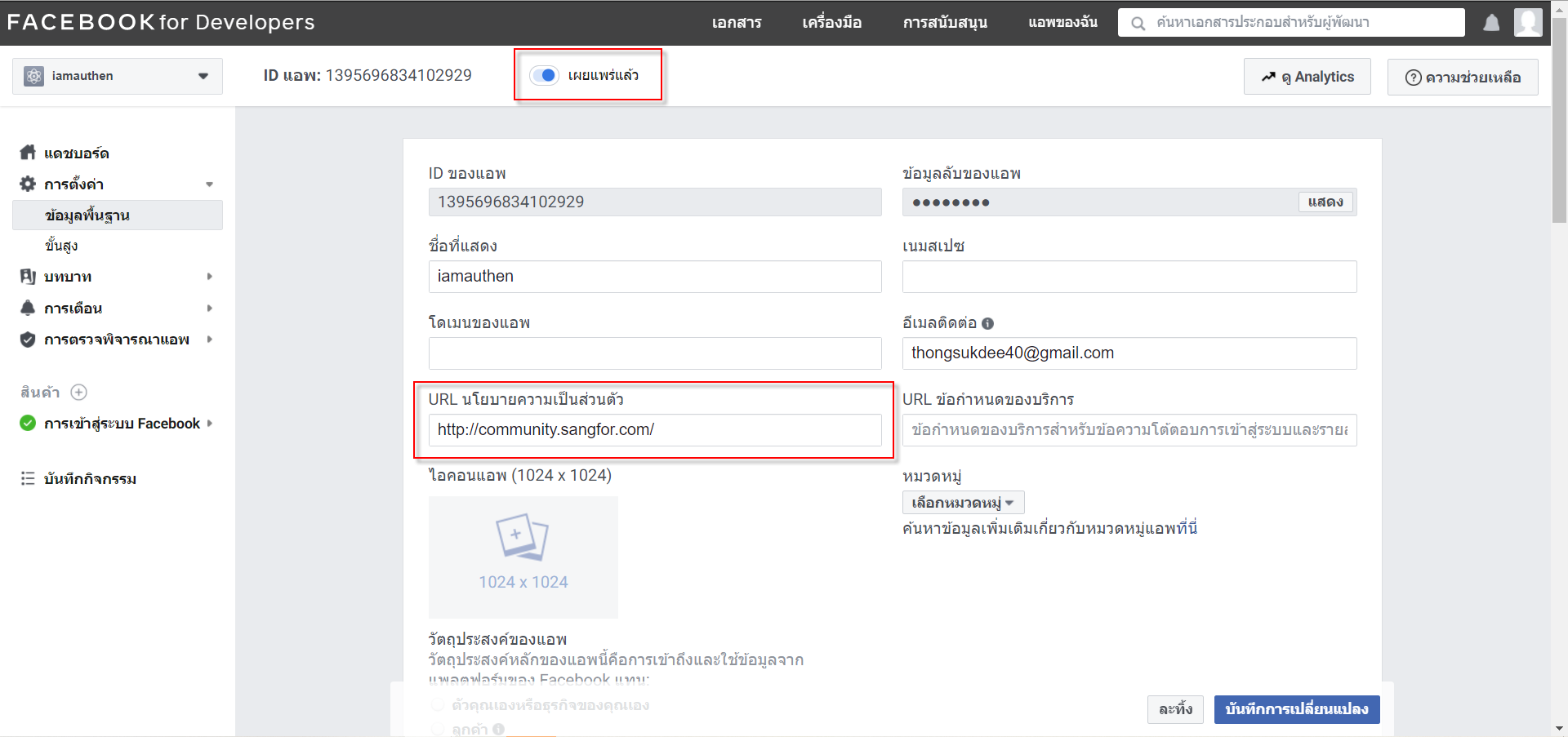
Task: Click the ความช่วยเหลือ help button
Action: 1462,77
